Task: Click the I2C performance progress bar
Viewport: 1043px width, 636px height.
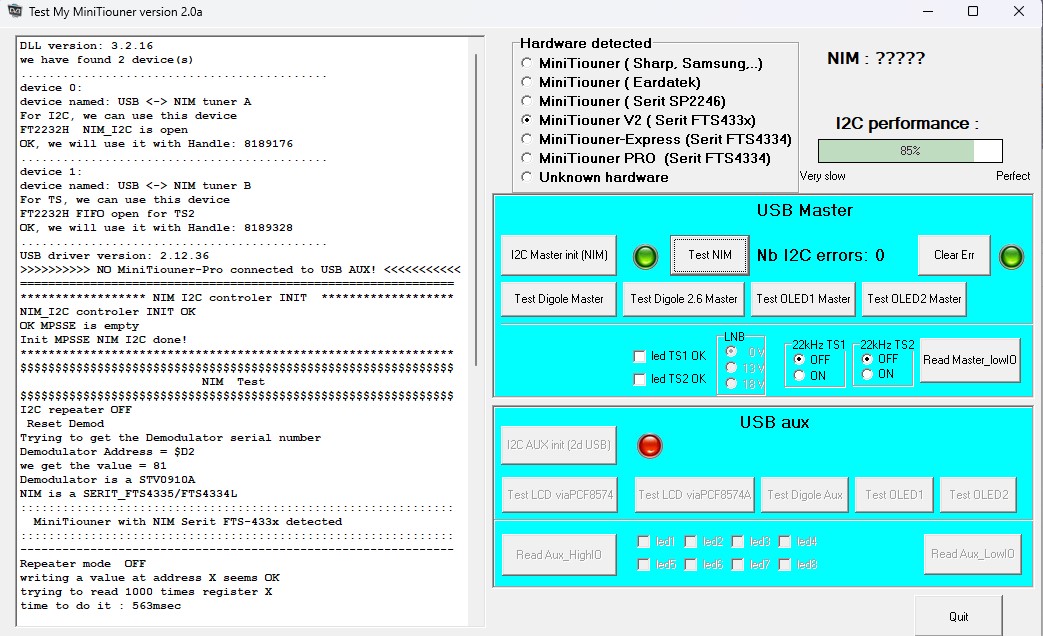Action: (x=909, y=151)
